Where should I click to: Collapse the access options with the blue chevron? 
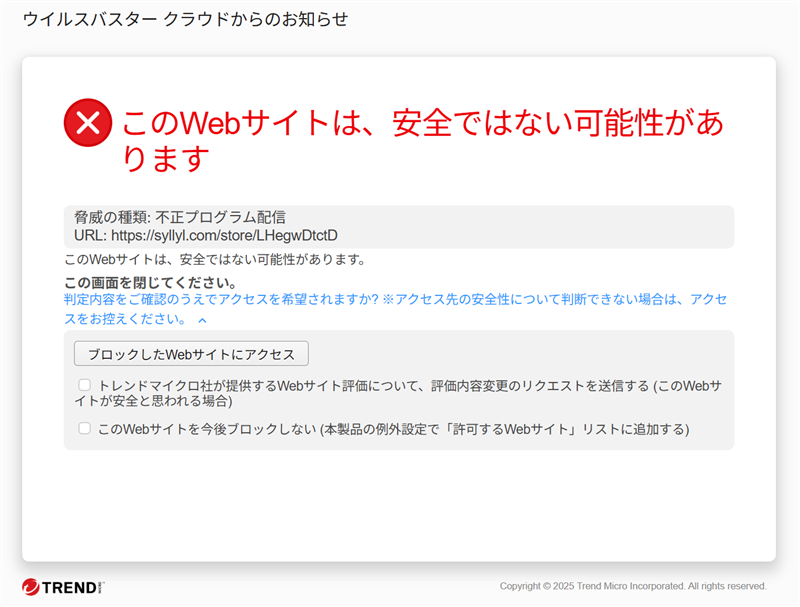[x=203, y=320]
